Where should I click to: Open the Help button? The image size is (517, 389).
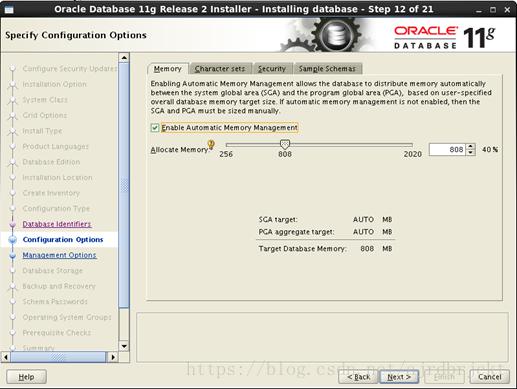26,377
